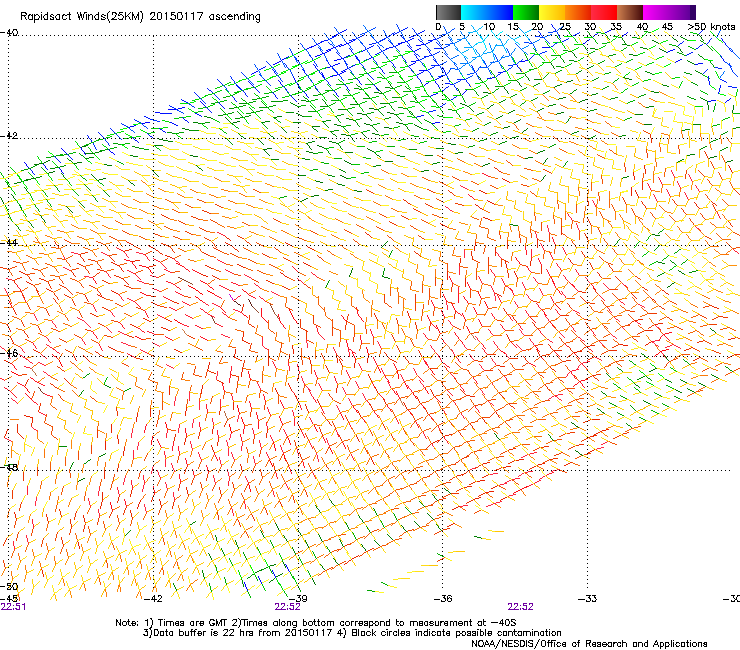Image resolution: width=740 pixels, height=650 pixels.
Task: Click the legend scale label 25
Action: (x=564, y=27)
